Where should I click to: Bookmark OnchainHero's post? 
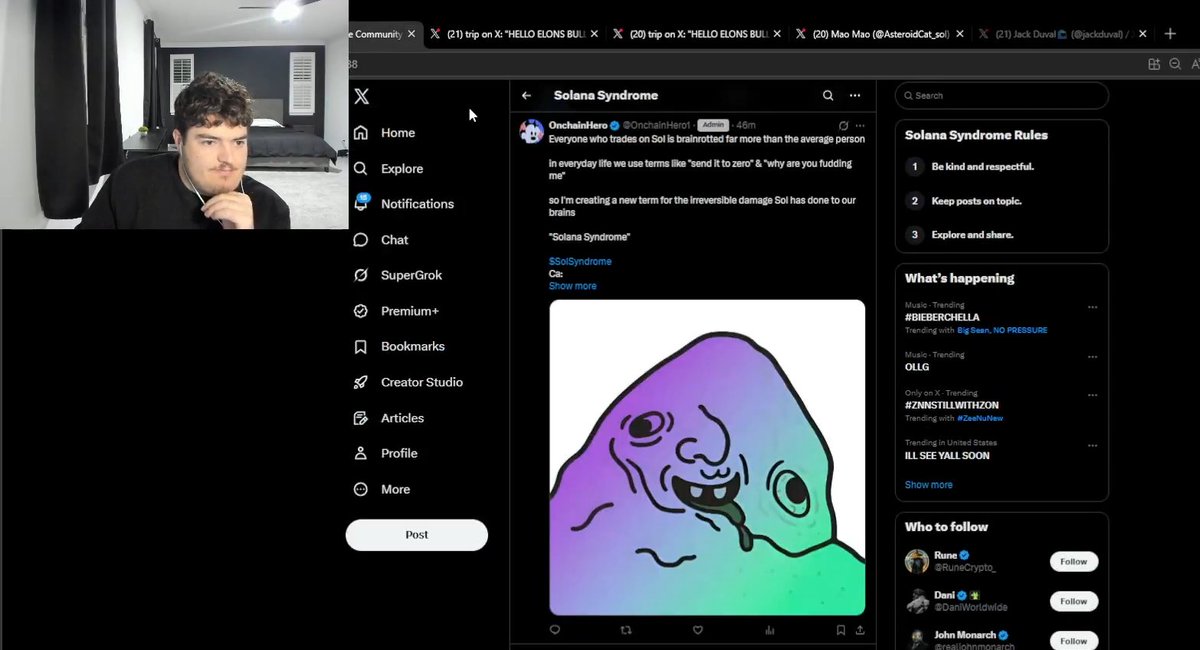tap(841, 630)
